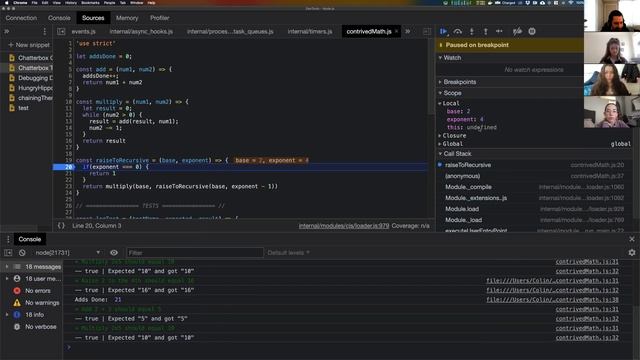Viewport: 640px width, 360px height.
Task: Hide the file navigator pane
Action: [61, 31]
